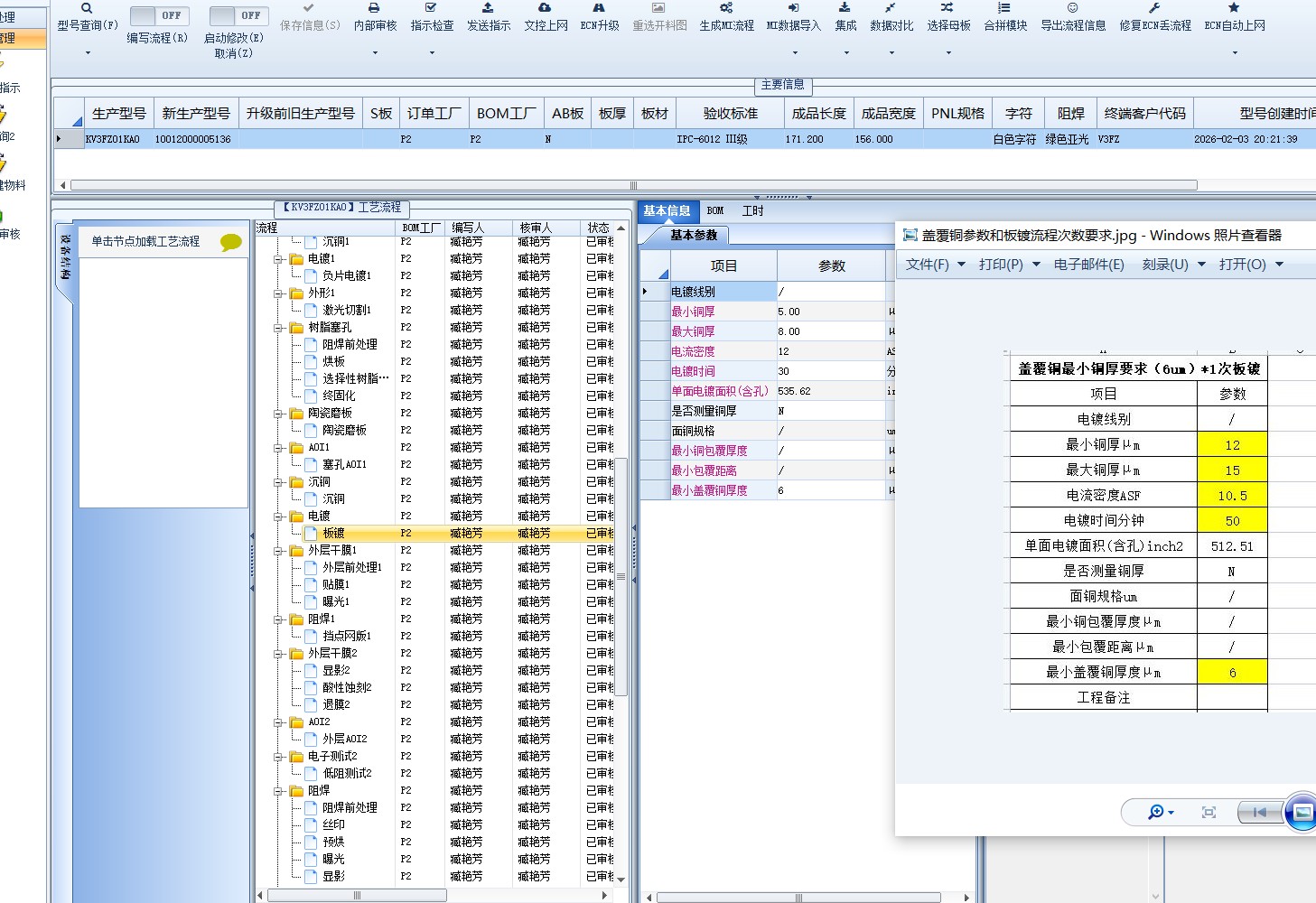Click the 文控上网 cloud icon
This screenshot has width=1316, height=903.
pos(546,7)
